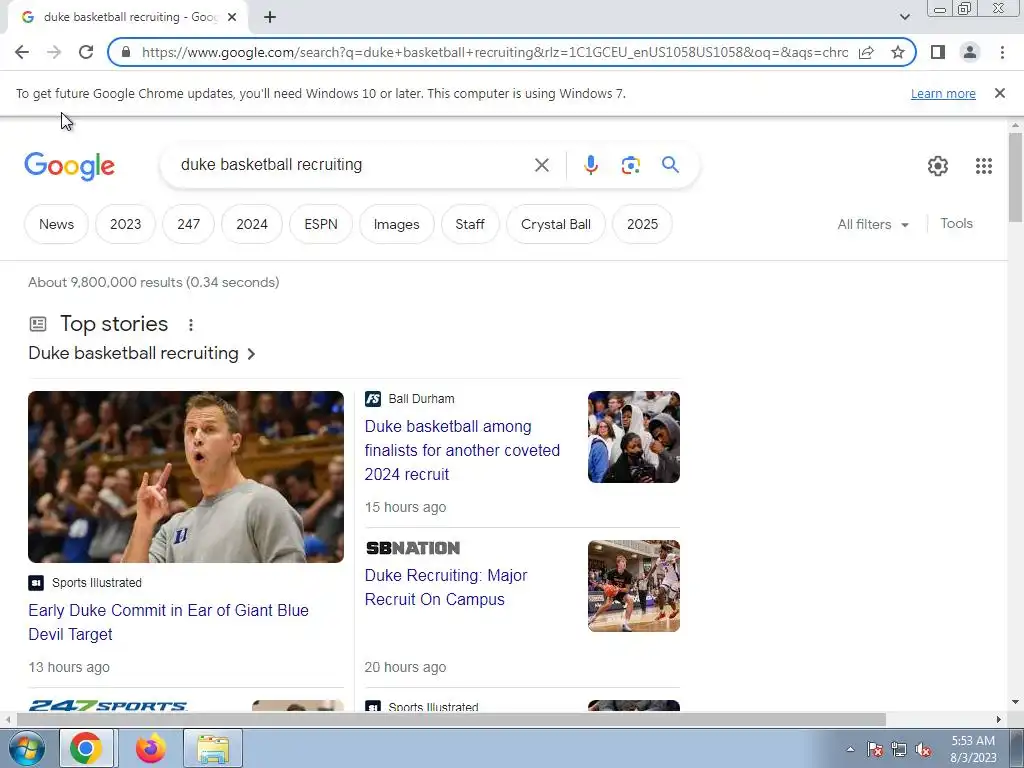
Task: Open the coach photo story thumbnail
Action: (x=185, y=477)
